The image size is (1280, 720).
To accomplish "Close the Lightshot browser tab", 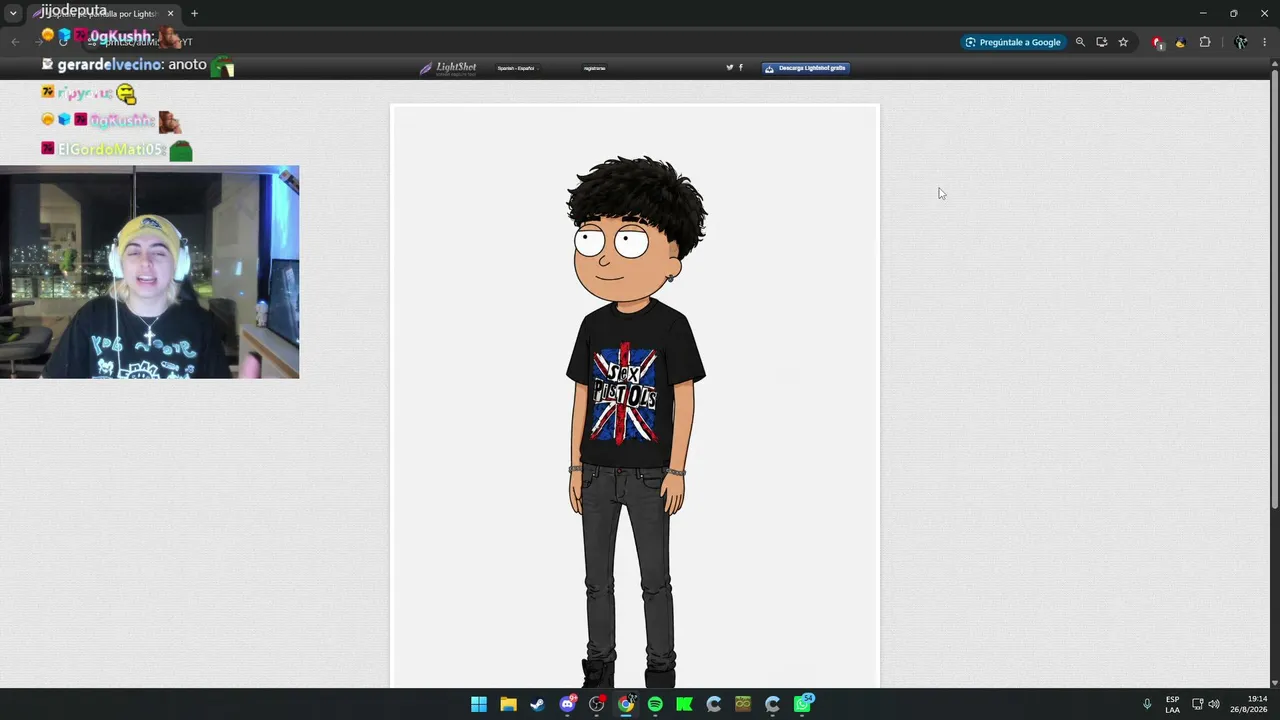I will 170,13.
